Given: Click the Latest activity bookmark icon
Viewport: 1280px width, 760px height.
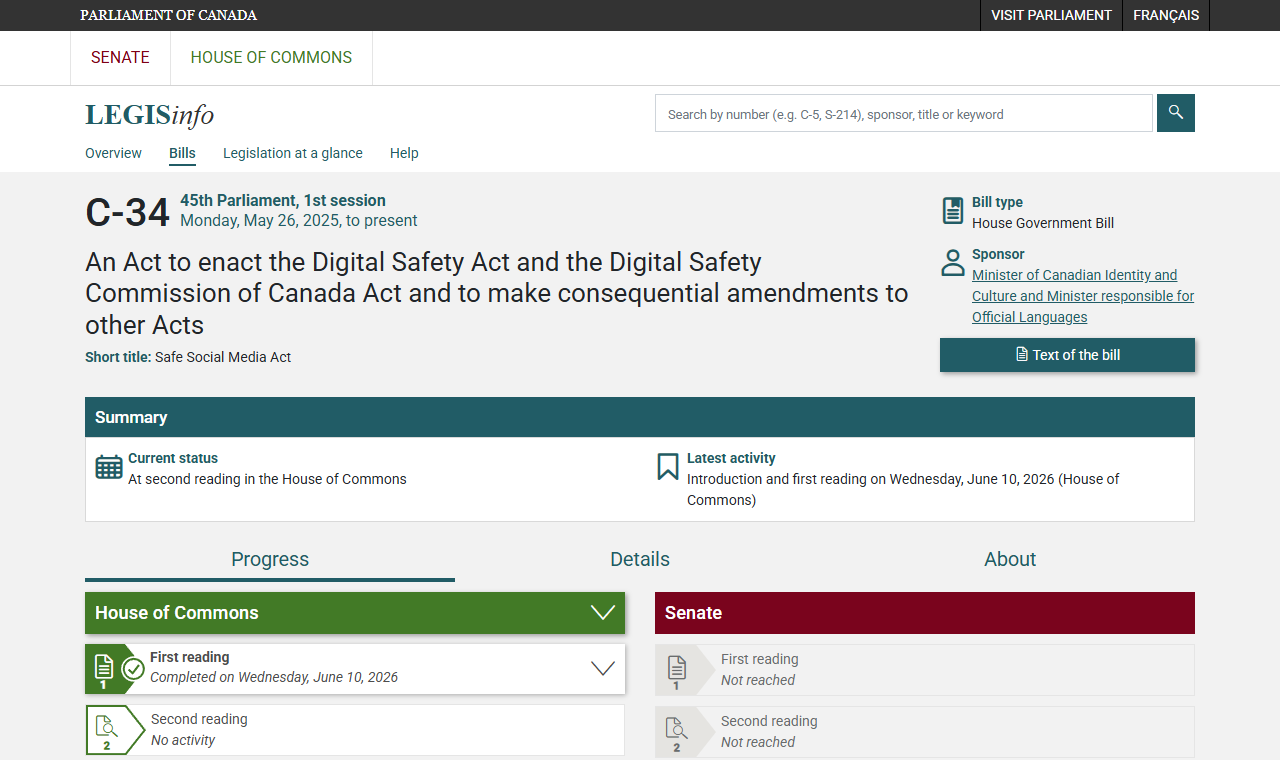Looking at the screenshot, I should tap(668, 467).
